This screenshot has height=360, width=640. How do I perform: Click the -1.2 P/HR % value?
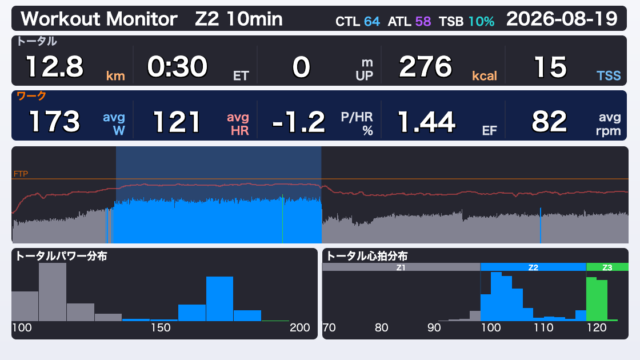pyautogui.click(x=322, y=122)
